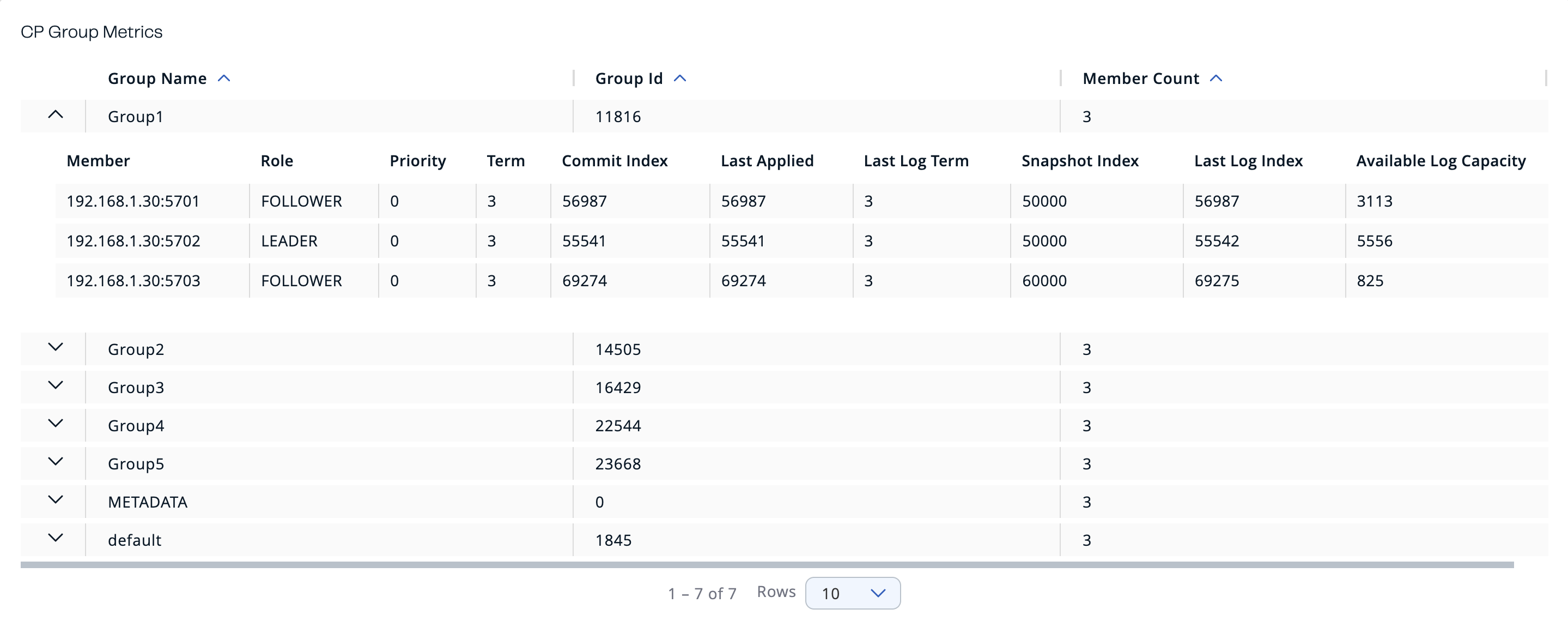Click the CP Group Metrics title
Screen dimensions: 1568x627
pyautogui.click(x=93, y=31)
